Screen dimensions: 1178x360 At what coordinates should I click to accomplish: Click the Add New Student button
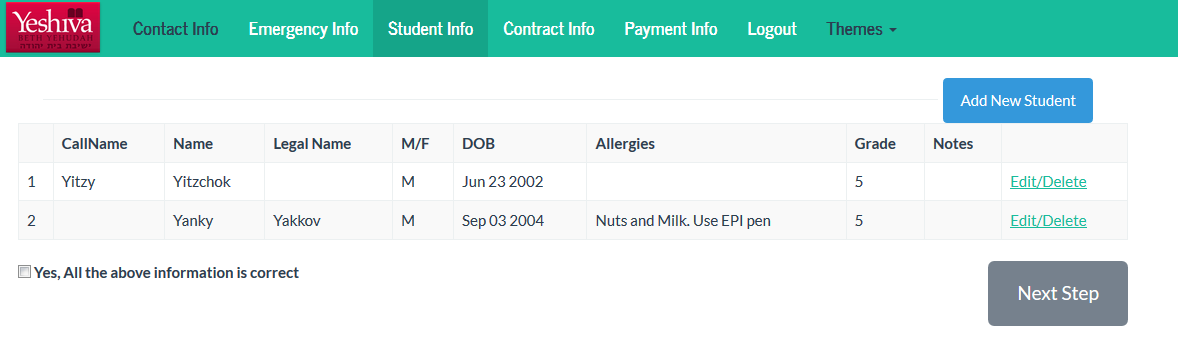(1018, 101)
